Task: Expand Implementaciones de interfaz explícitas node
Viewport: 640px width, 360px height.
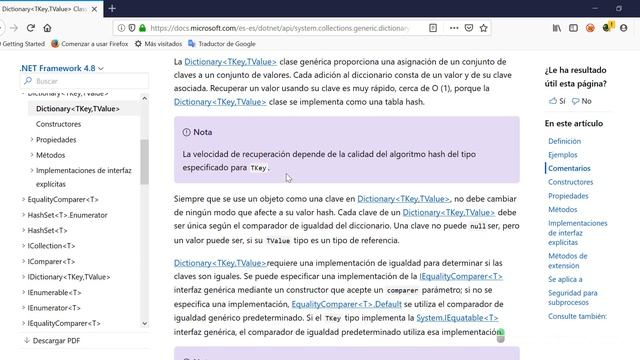Action: (x=32, y=171)
